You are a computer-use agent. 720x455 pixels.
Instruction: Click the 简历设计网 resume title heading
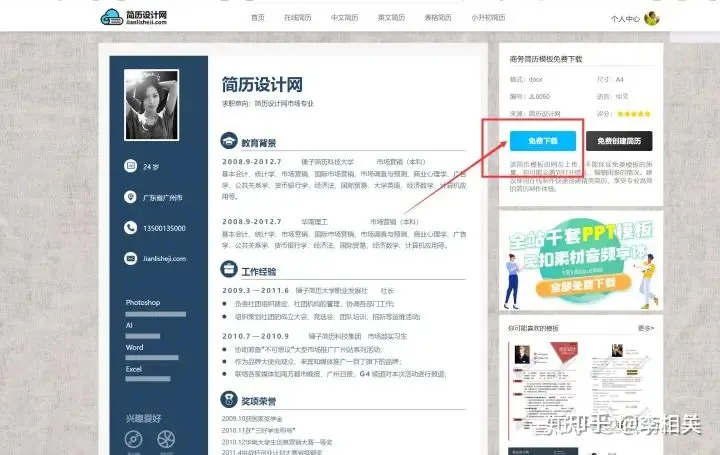(x=262, y=85)
